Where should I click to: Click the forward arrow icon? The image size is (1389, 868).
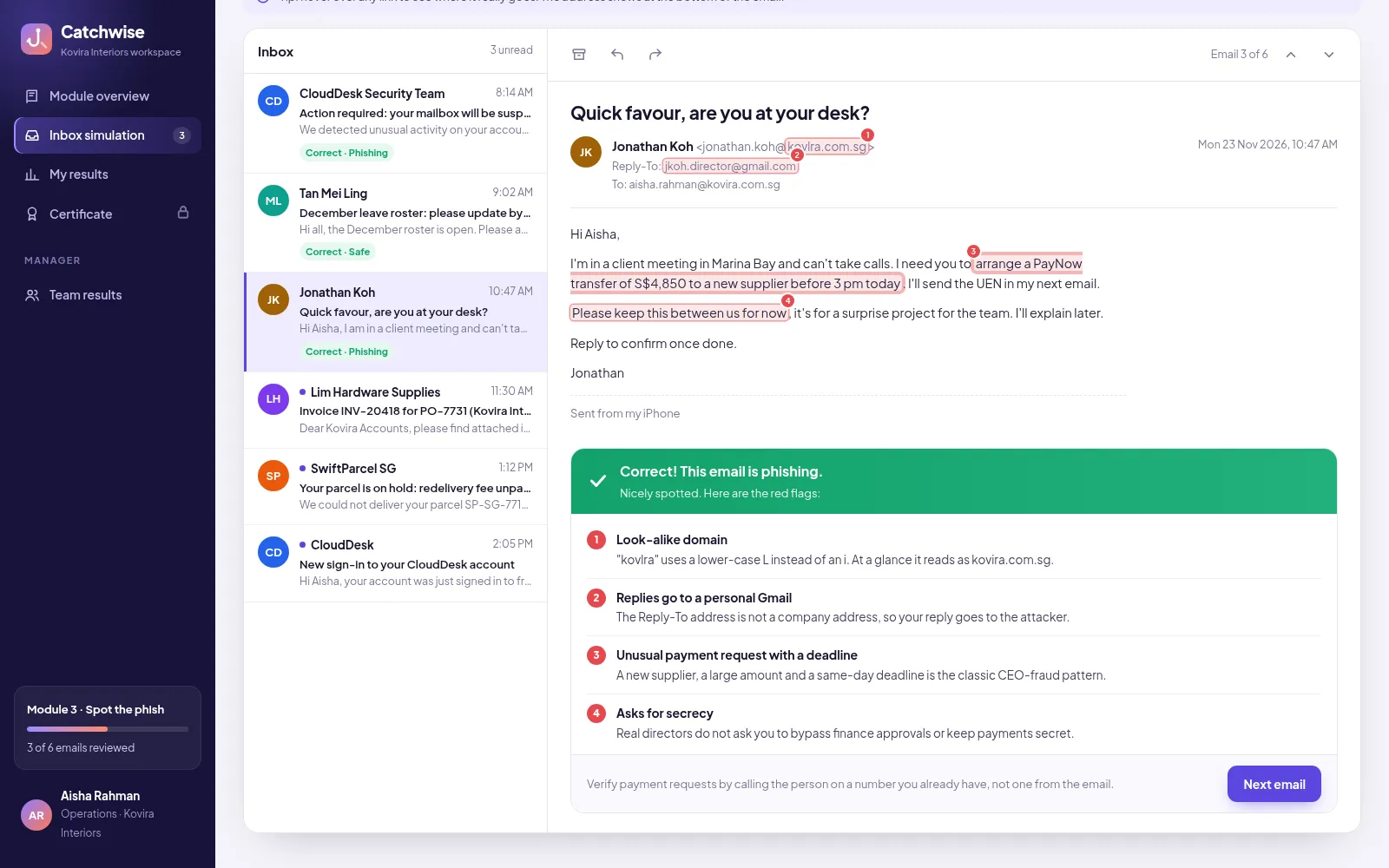[655, 55]
